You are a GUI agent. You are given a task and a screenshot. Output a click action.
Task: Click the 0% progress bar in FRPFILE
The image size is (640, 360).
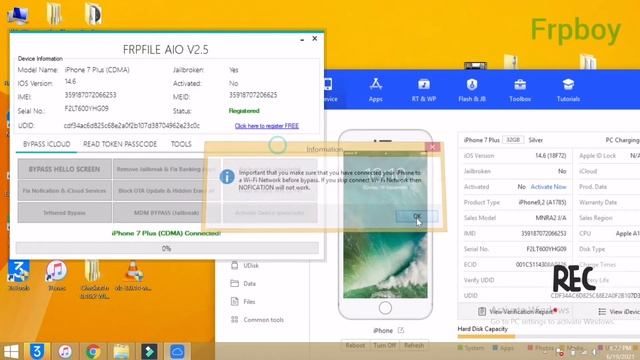167,248
